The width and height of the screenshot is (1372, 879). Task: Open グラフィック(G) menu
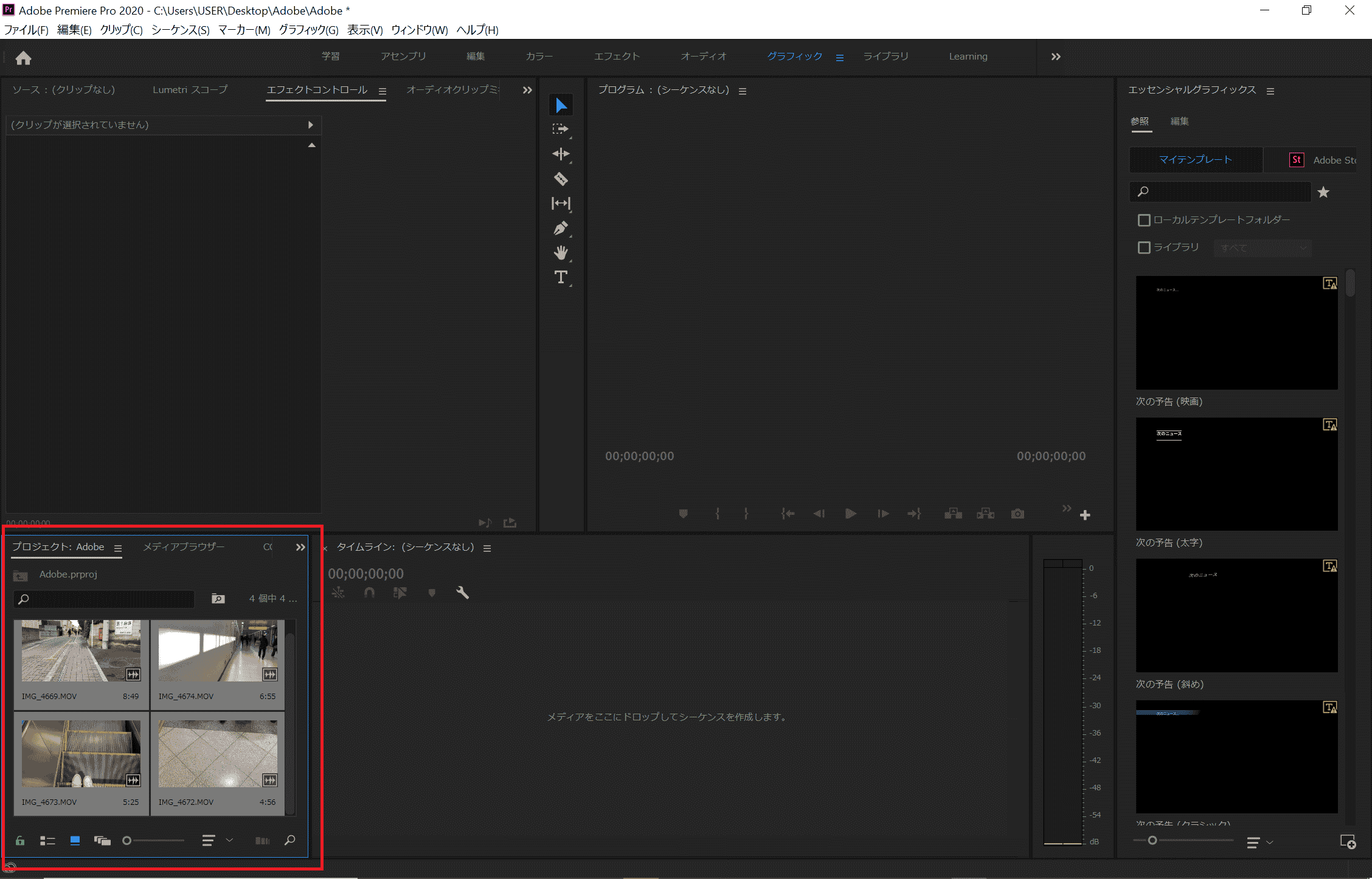coord(308,30)
